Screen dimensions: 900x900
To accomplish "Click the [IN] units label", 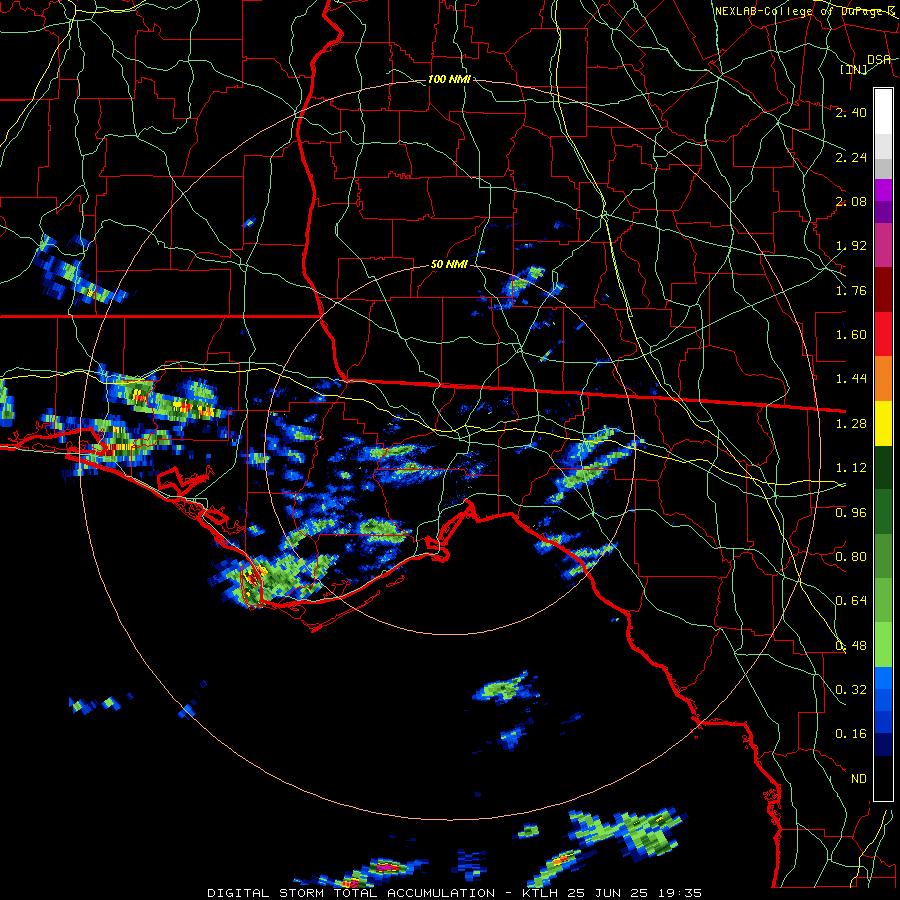I will (854, 69).
